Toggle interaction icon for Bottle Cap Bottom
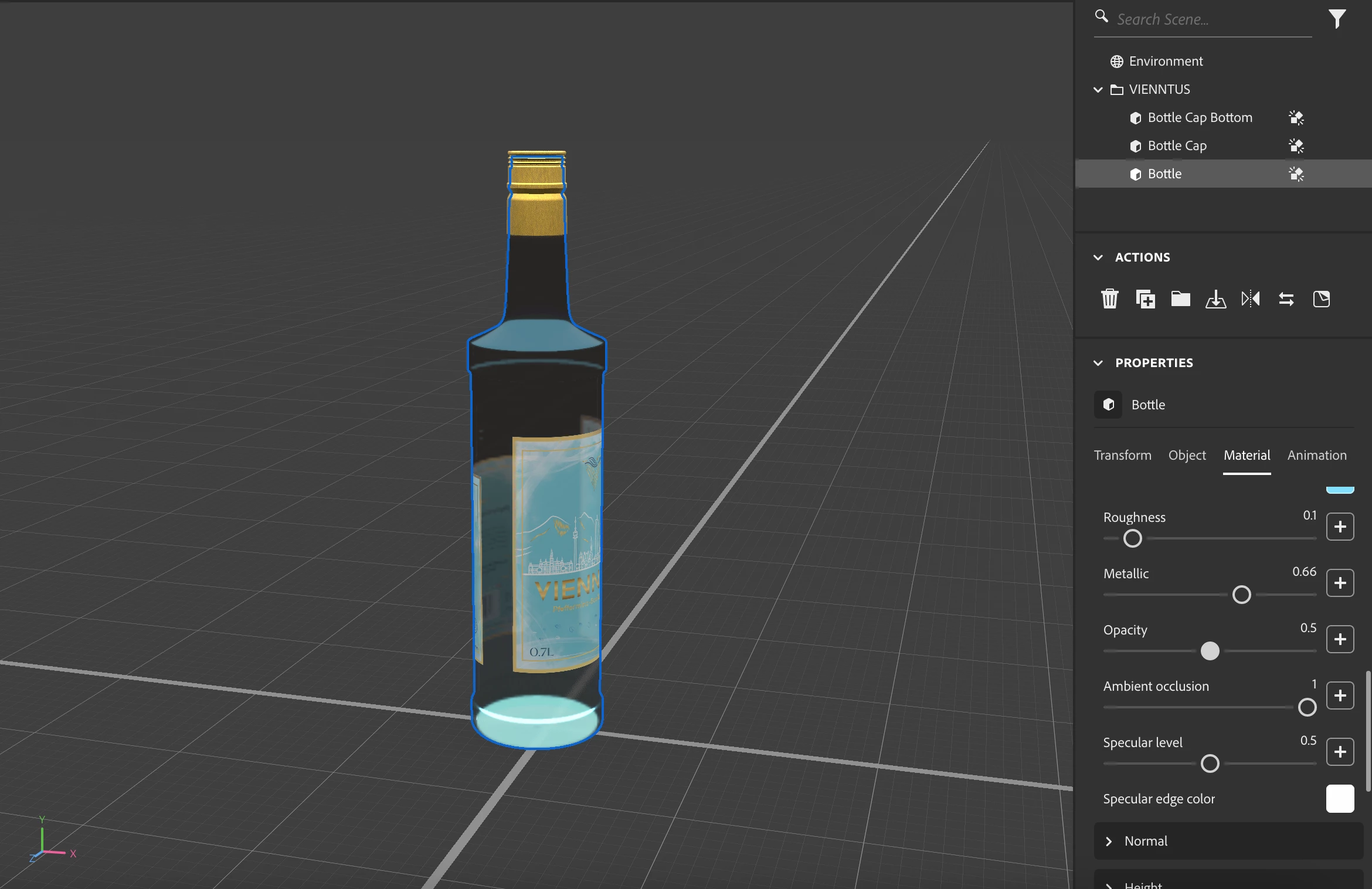This screenshot has height=889, width=1372. pyautogui.click(x=1296, y=118)
